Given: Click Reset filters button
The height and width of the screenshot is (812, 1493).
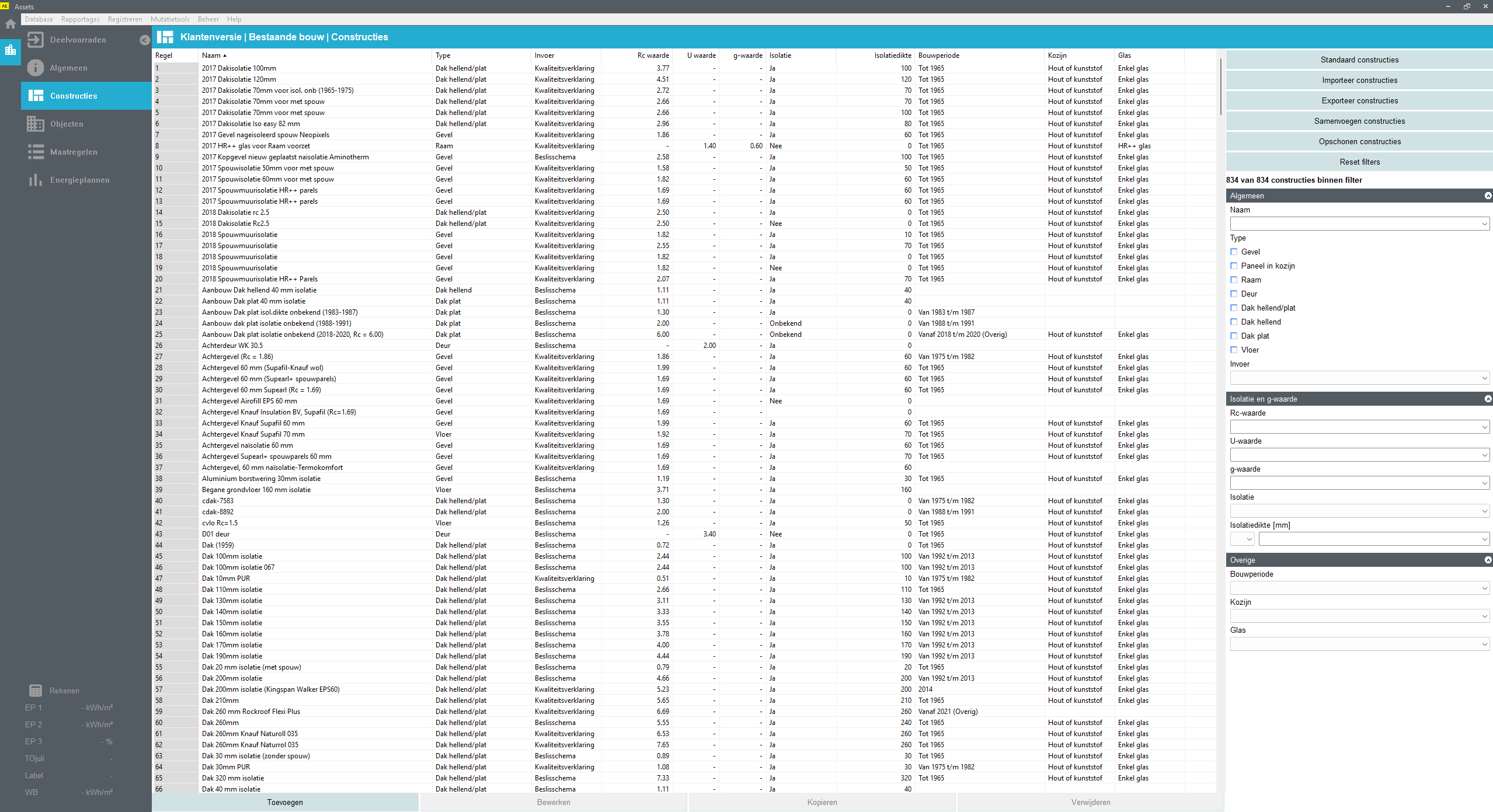Looking at the screenshot, I should coord(1359,162).
